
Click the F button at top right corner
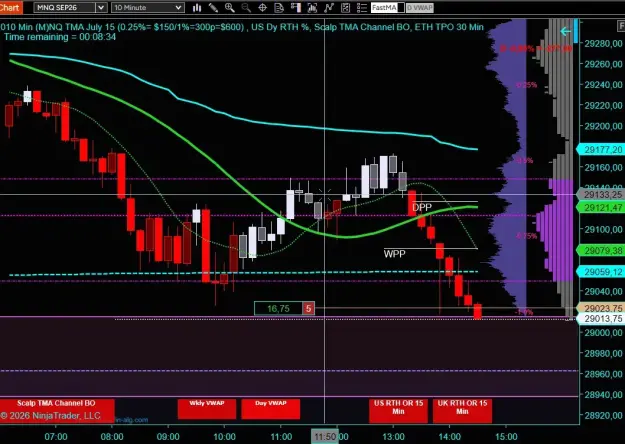coord(621,26)
